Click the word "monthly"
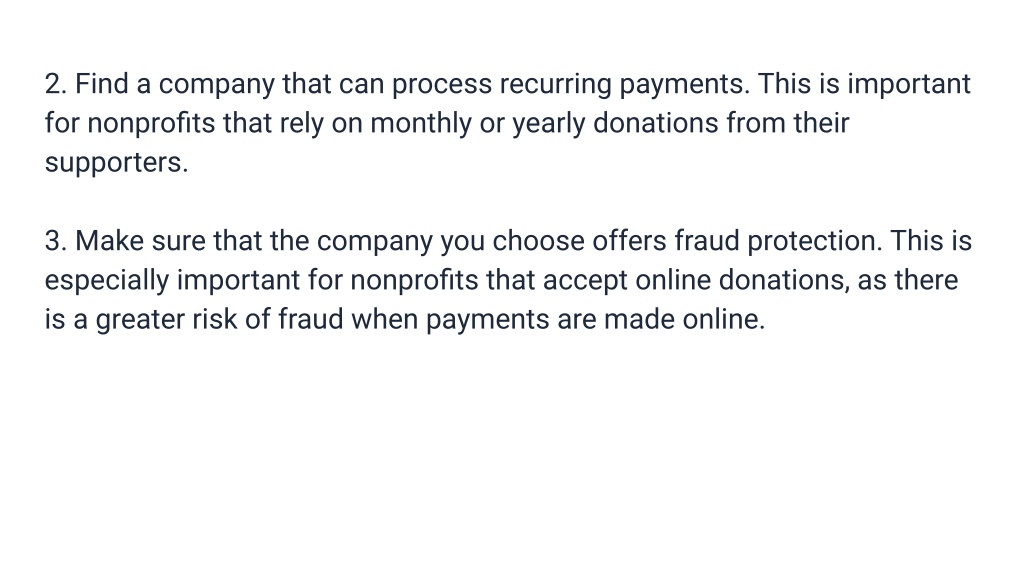The image size is (1024, 576). [421, 125]
